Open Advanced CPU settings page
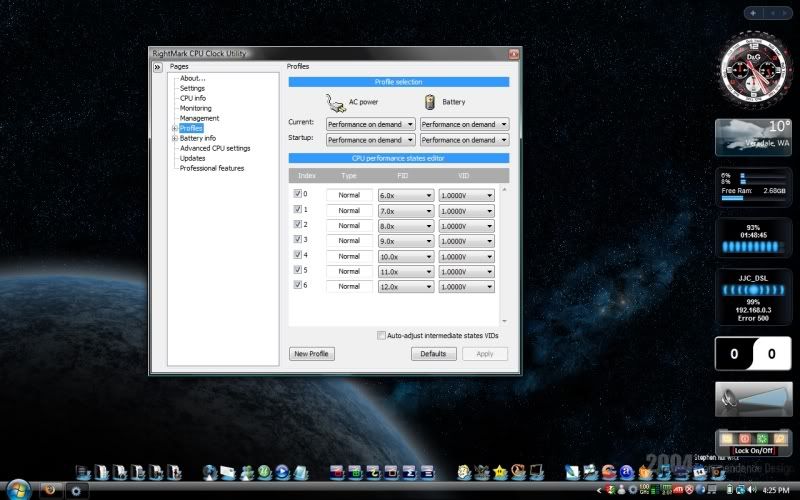This screenshot has height=500, width=800. pos(215,148)
